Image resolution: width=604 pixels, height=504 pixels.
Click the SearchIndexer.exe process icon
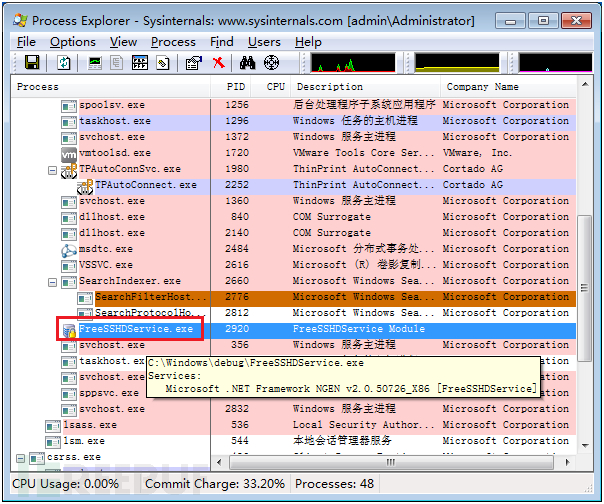[69, 282]
